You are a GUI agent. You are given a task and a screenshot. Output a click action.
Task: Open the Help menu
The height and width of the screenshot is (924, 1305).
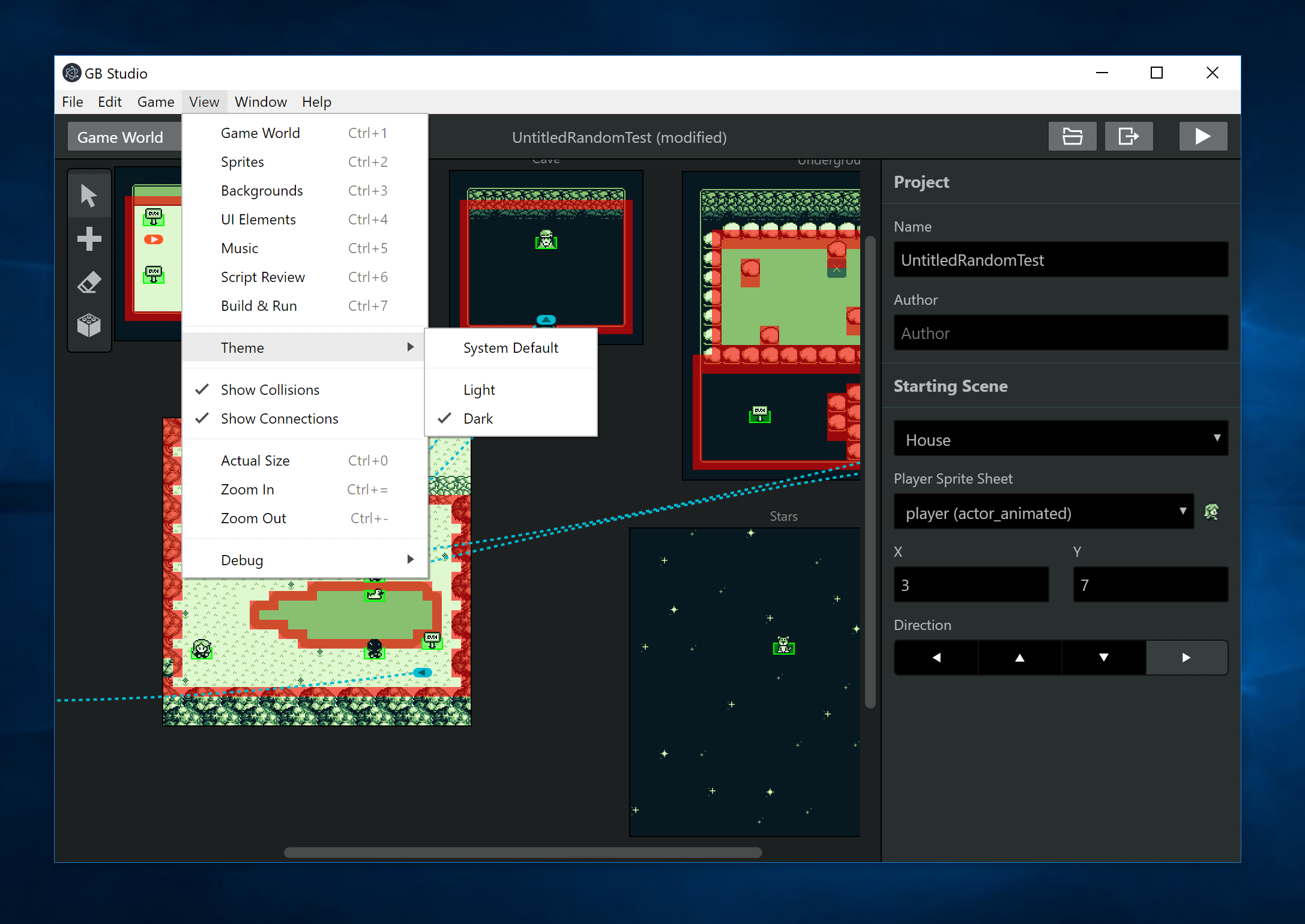pyautogui.click(x=316, y=102)
